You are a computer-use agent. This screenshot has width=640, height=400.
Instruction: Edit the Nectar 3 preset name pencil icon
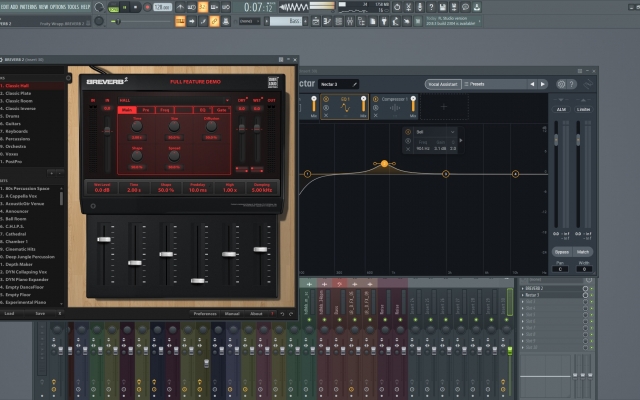[355, 84]
